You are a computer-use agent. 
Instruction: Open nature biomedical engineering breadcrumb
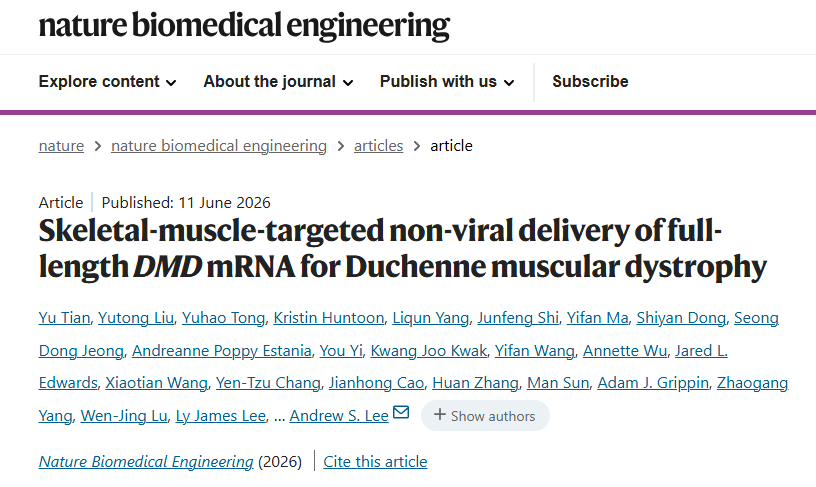click(219, 146)
